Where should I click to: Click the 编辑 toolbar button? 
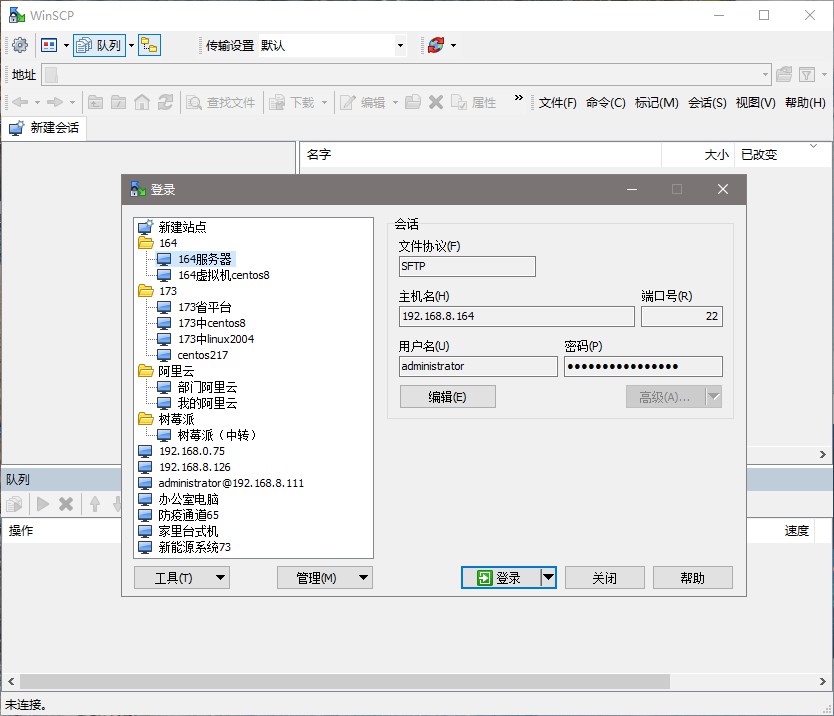[x=363, y=102]
